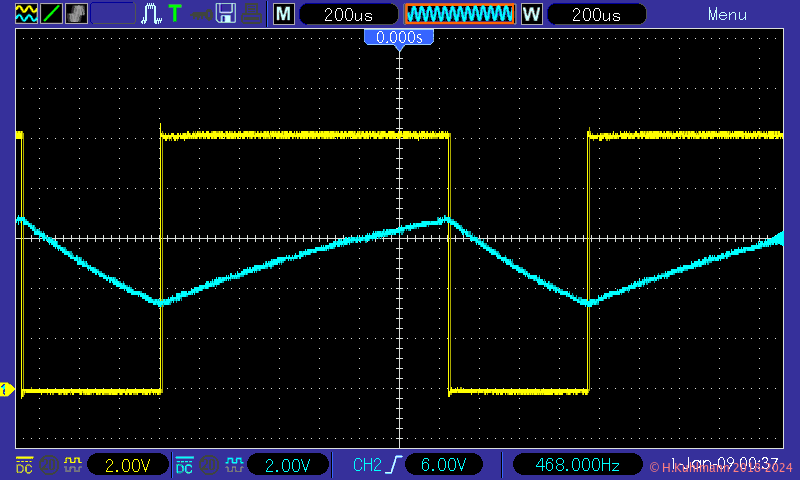Open the window timebase 200us field

tap(597, 15)
